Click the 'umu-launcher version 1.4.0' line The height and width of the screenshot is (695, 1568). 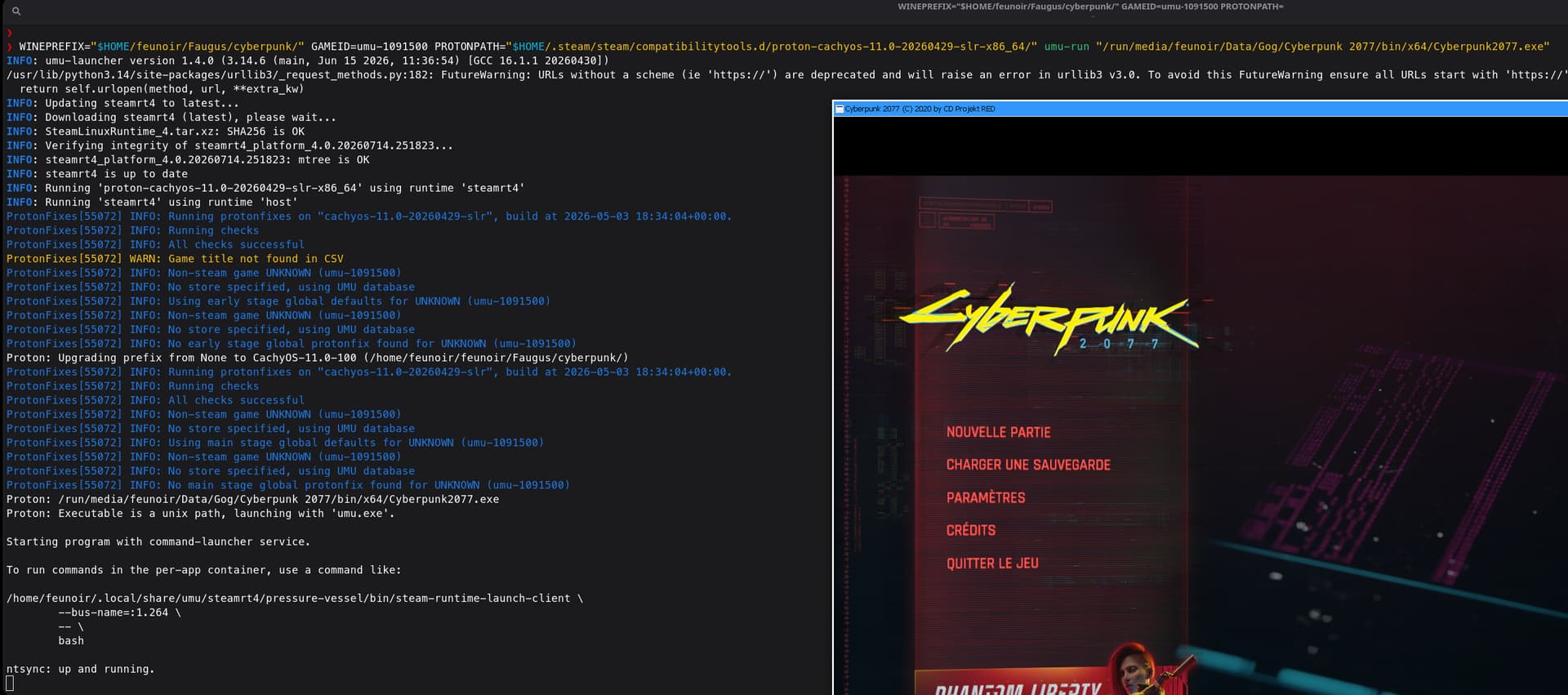[308, 60]
